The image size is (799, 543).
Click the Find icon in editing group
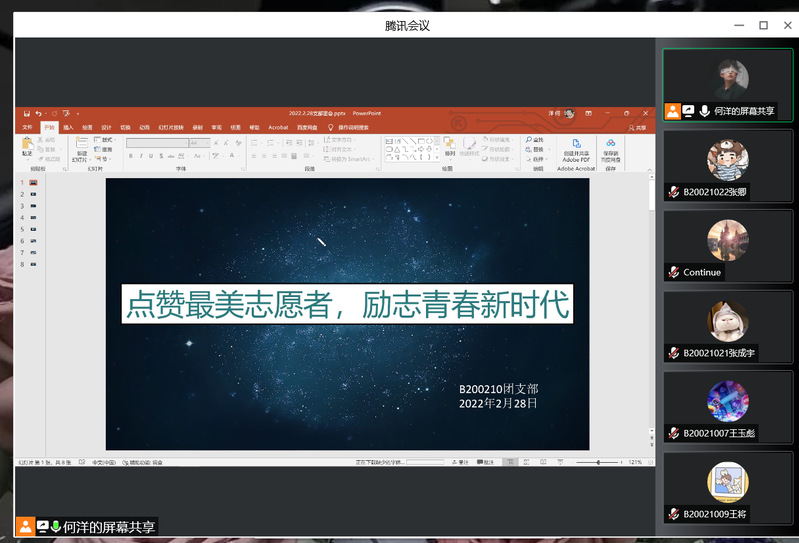coord(537,140)
